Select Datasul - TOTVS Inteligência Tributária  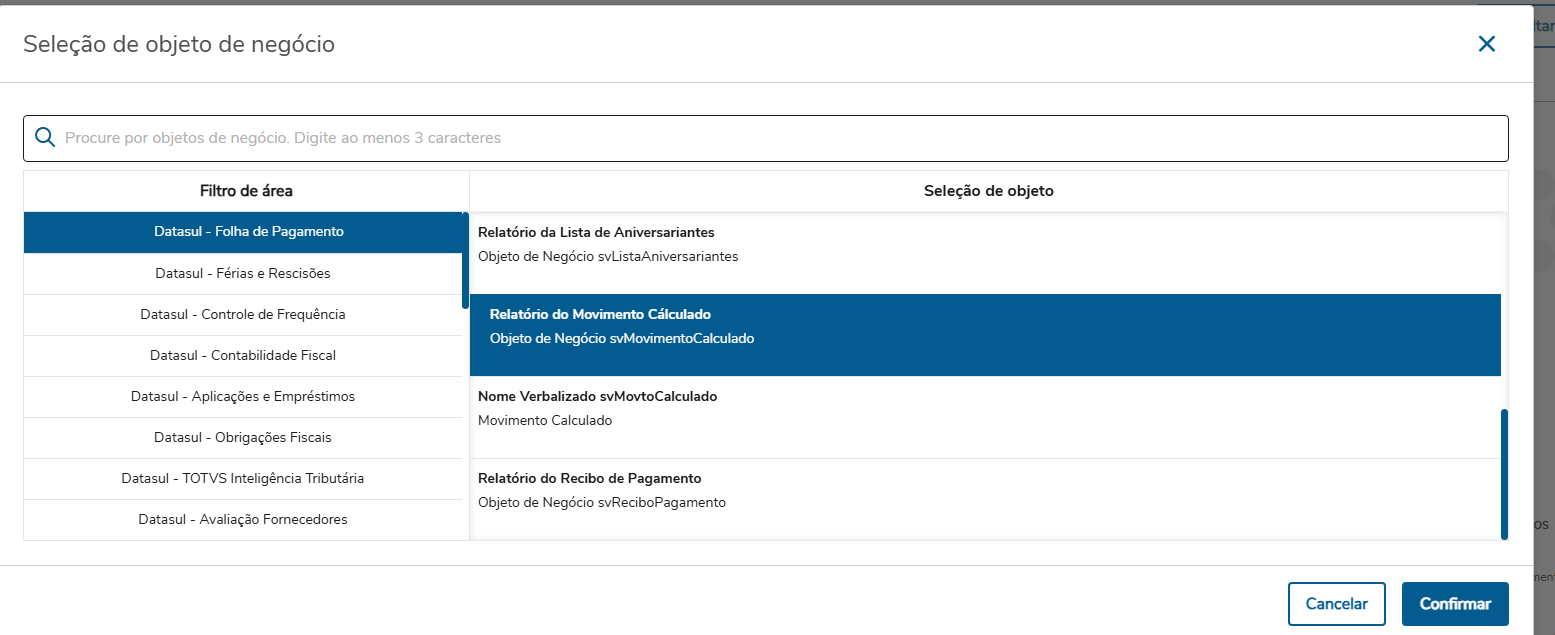tap(243, 478)
